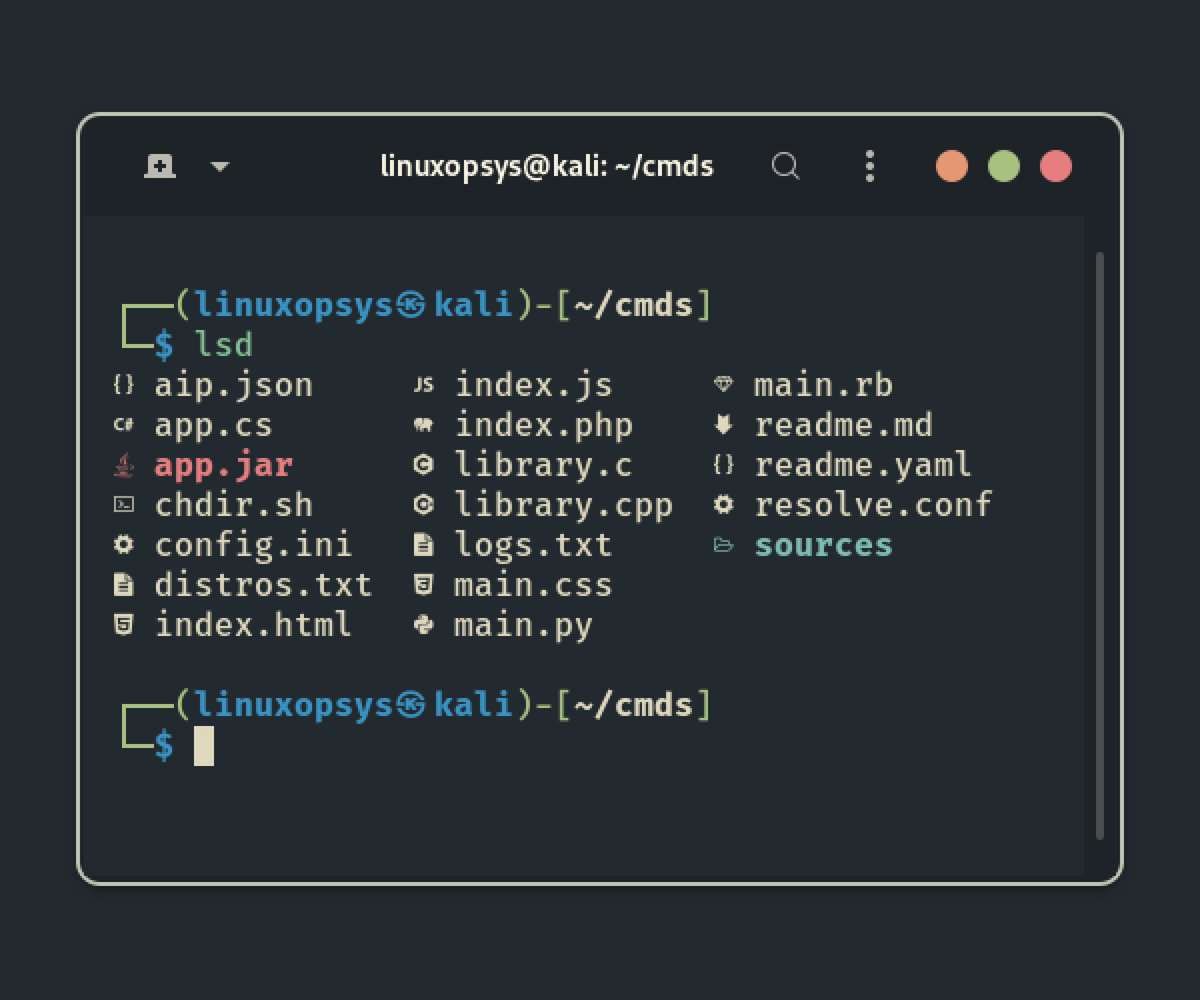The image size is (1200, 1000).
Task: Click the gear icon beside config.ini
Action: click(x=124, y=545)
